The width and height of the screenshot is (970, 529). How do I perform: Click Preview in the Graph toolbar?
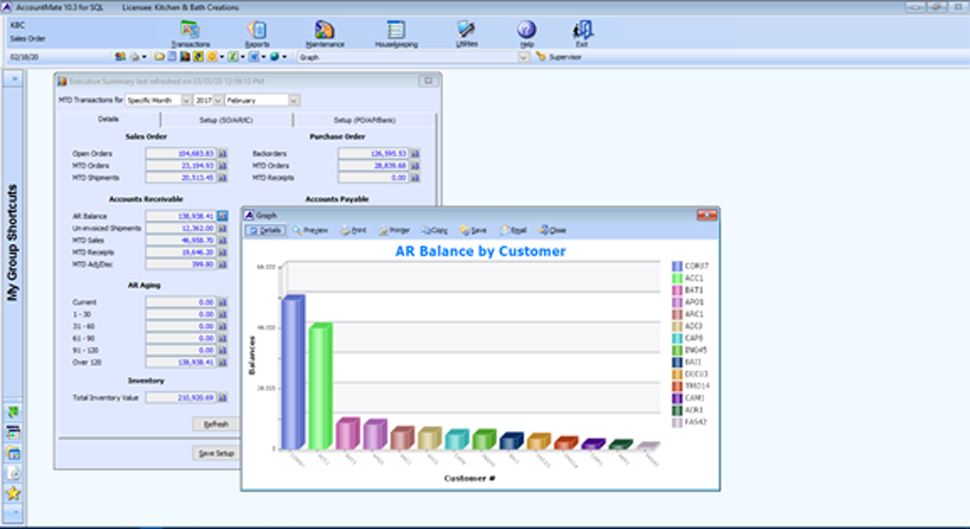point(311,230)
